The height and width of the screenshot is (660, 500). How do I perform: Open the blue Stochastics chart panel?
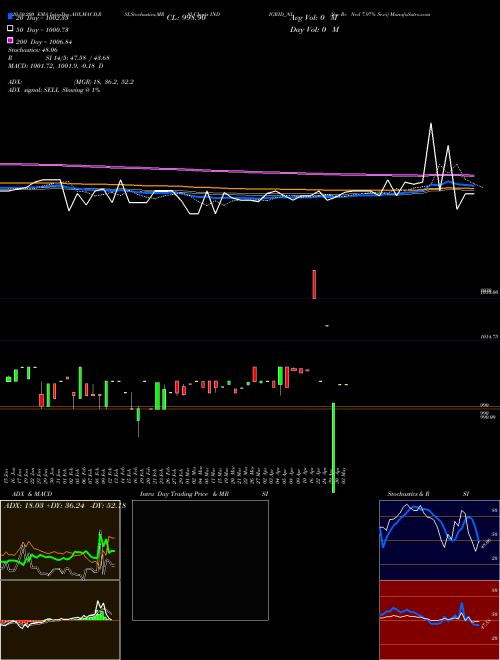click(439, 540)
